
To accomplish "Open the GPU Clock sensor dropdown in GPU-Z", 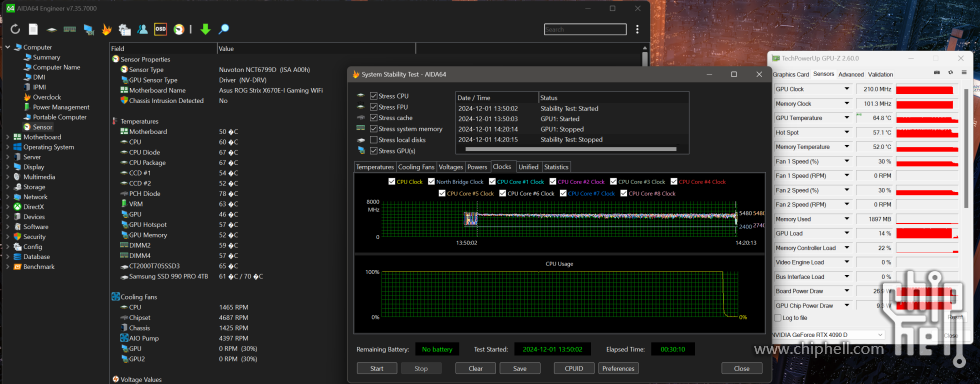I will click(848, 89).
